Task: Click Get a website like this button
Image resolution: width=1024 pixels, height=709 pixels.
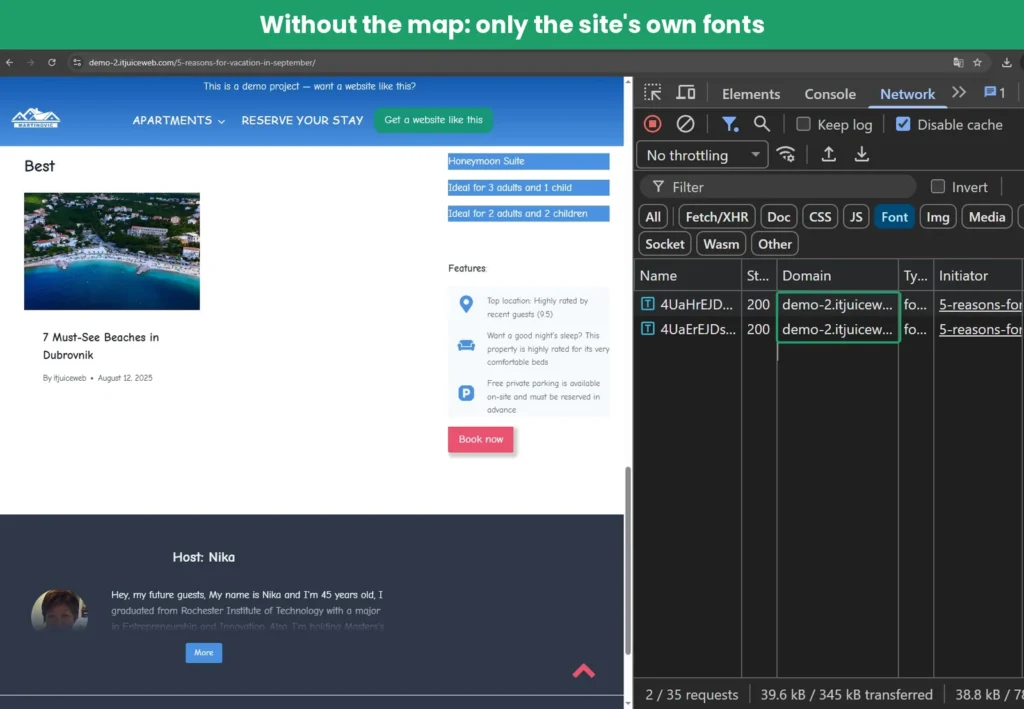Action: 434,120
